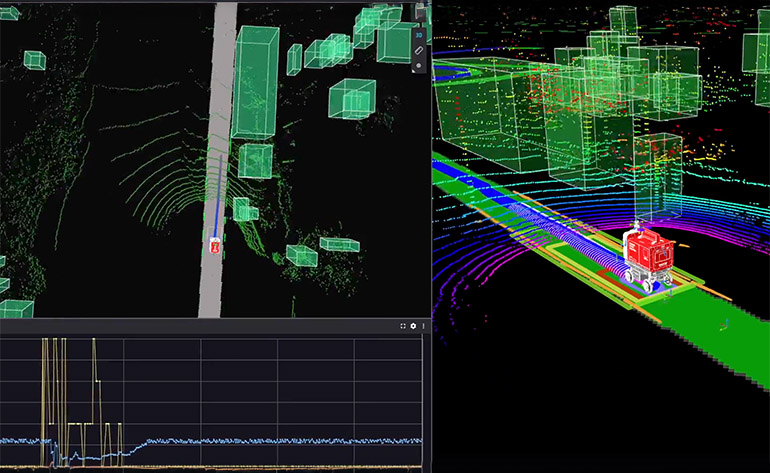Screen dimensions: 770x473
Task: Enter fullscreen for the plot panel
Action: click(403, 327)
